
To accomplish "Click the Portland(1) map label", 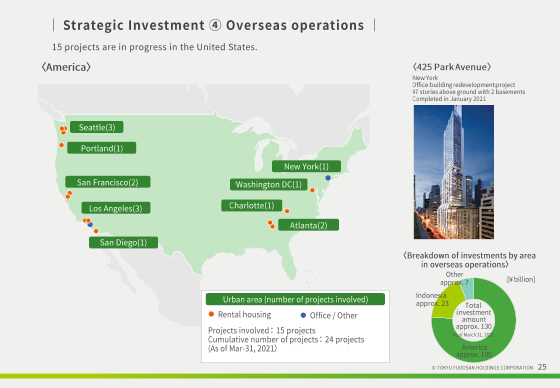I will tap(102, 148).
